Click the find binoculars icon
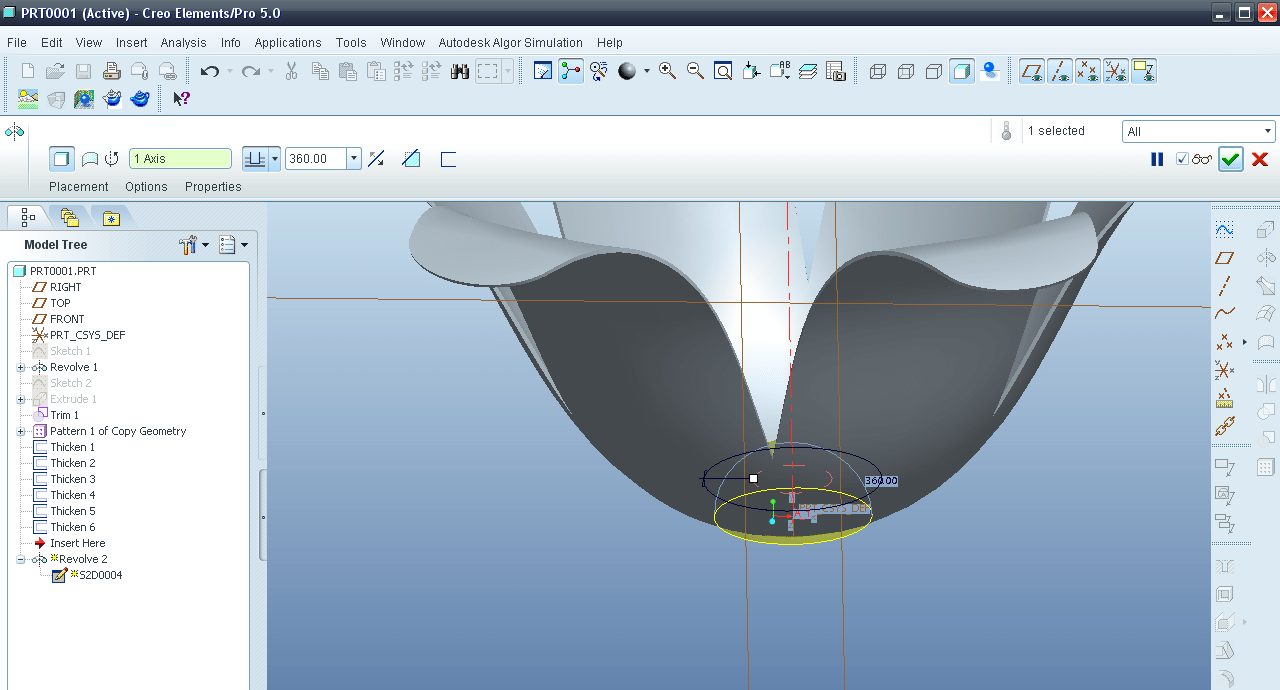The image size is (1280, 690). (x=460, y=71)
